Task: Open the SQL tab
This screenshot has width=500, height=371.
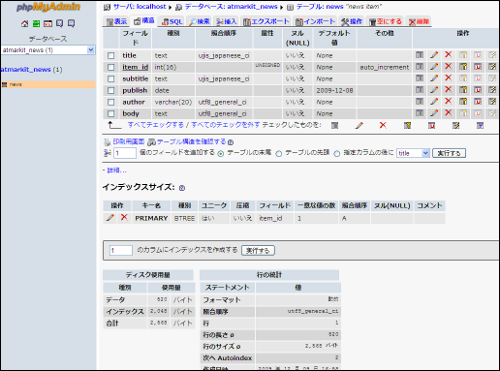Action: click(172, 22)
